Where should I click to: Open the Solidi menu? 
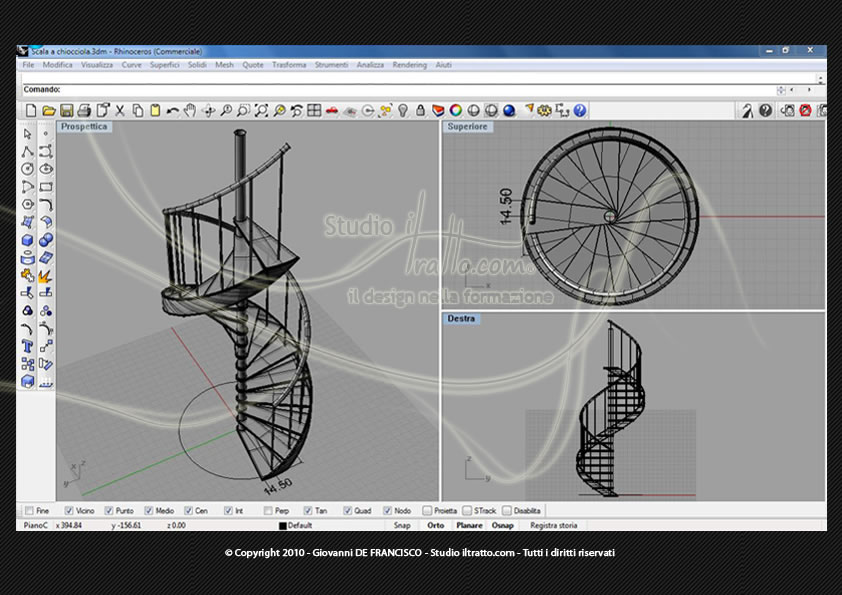tap(197, 65)
